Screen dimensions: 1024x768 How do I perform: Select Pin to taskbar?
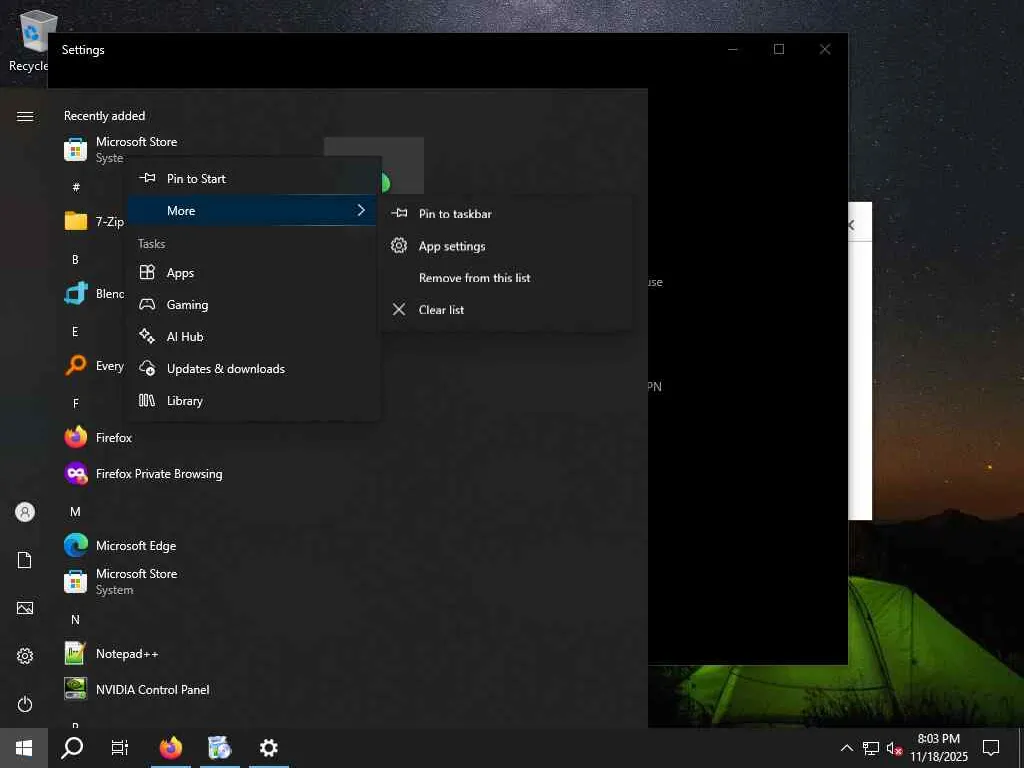(505, 214)
